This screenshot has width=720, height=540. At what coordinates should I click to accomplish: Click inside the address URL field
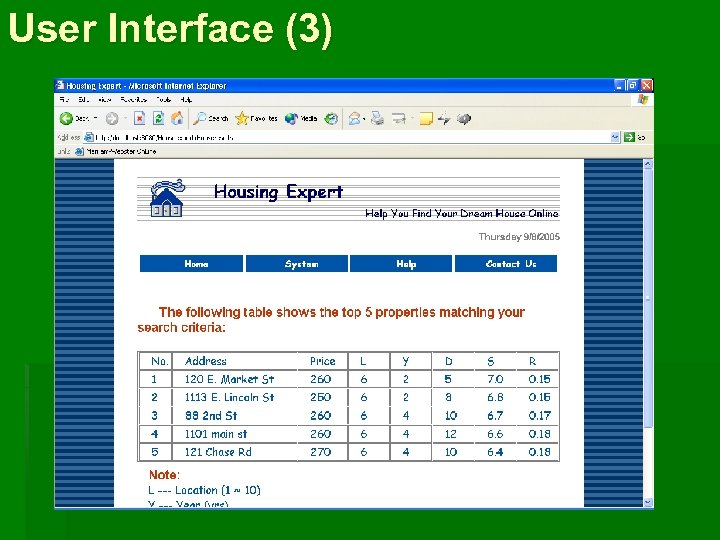(351, 137)
